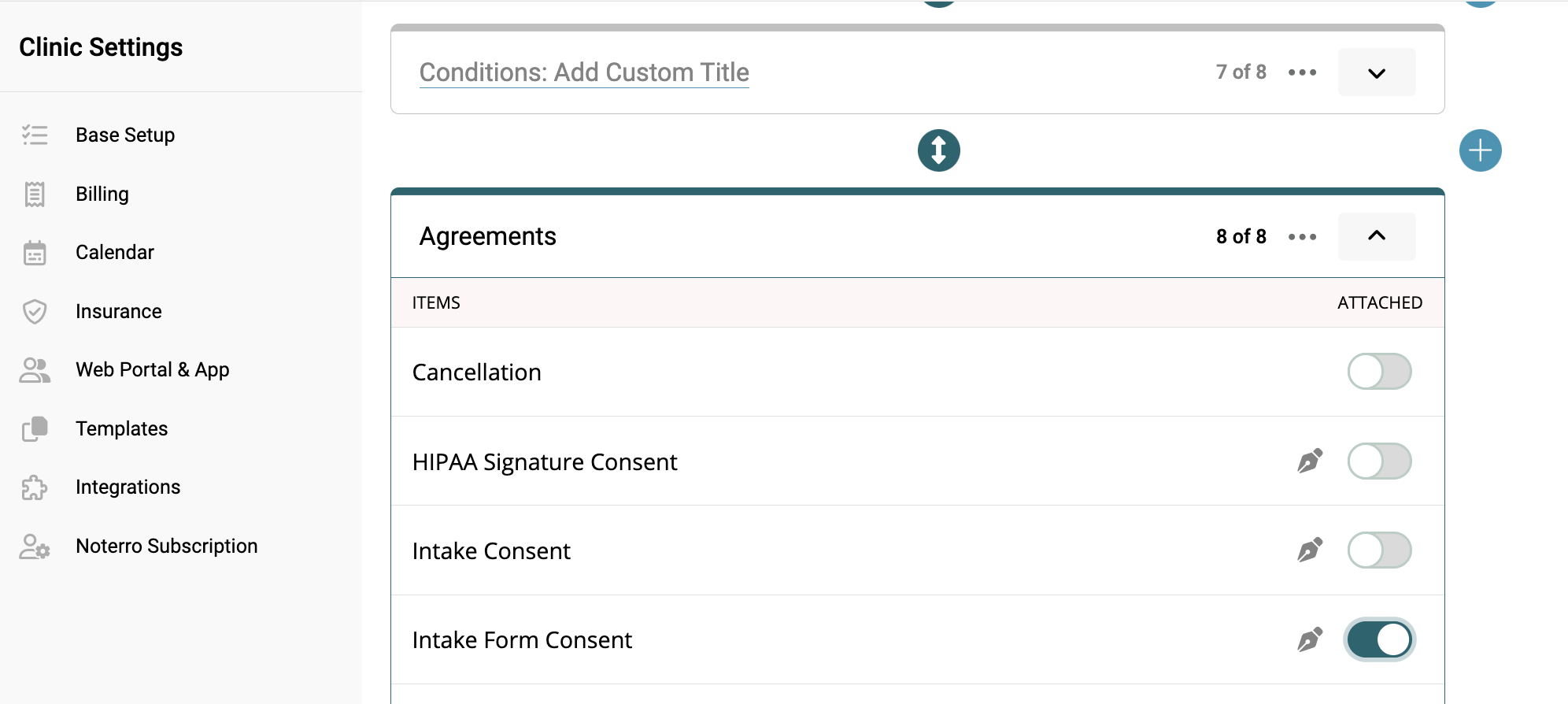
Task: Click the Integrations puzzle piece icon
Action: pyautogui.click(x=35, y=487)
